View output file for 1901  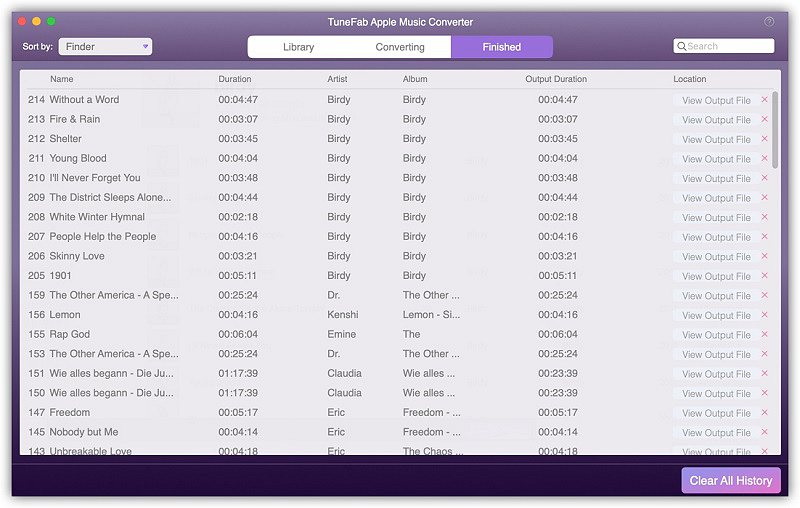click(x=716, y=276)
